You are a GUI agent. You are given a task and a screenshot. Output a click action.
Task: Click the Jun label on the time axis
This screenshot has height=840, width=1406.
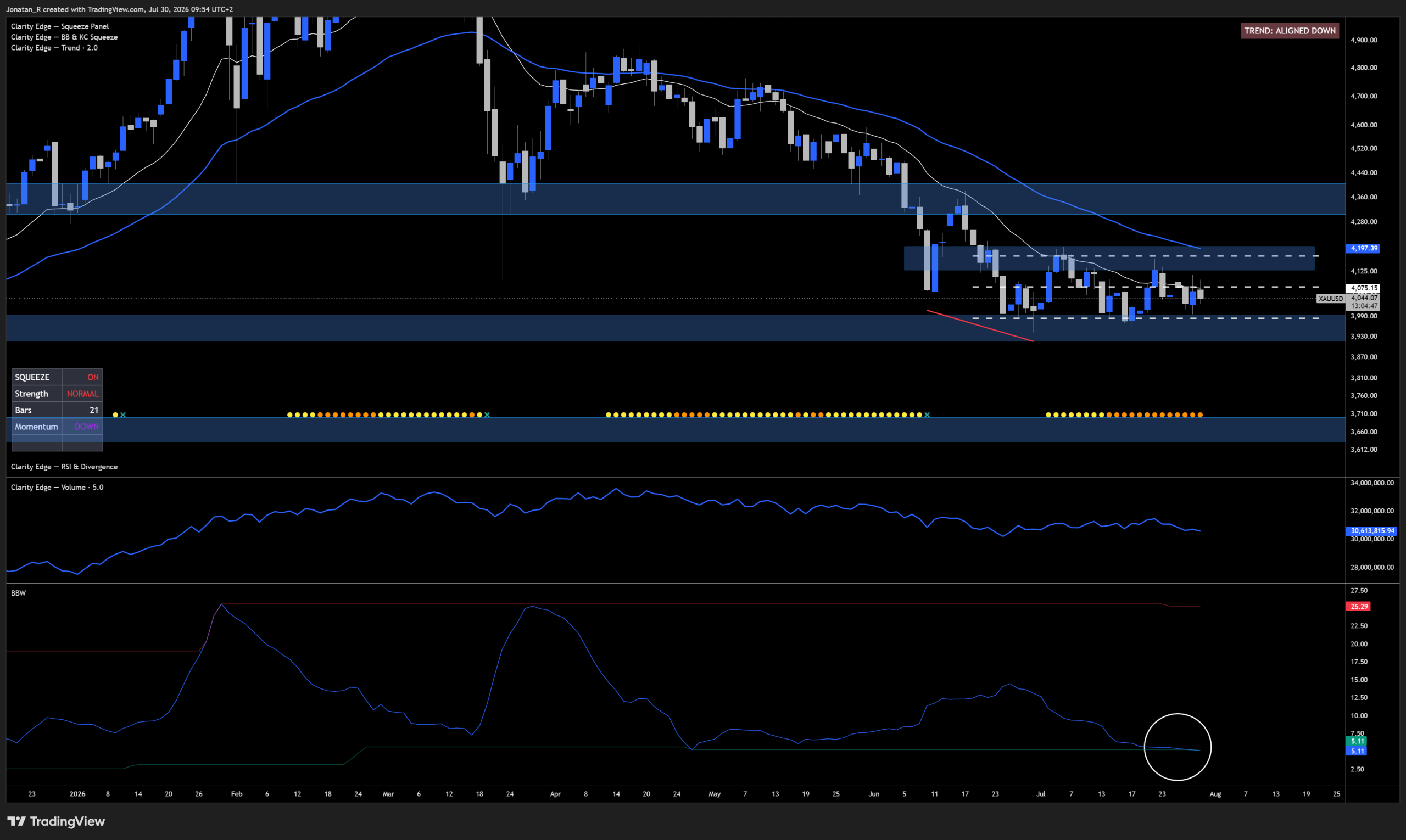tap(874, 793)
